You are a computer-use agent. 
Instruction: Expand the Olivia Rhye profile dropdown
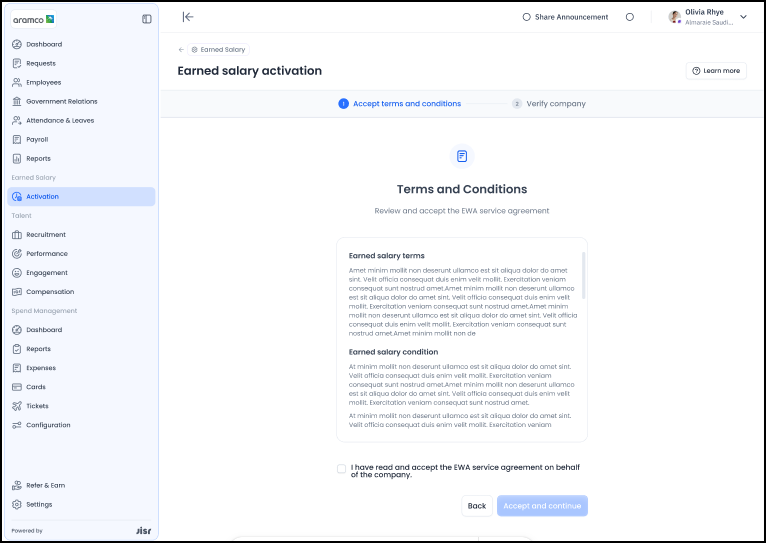743,17
